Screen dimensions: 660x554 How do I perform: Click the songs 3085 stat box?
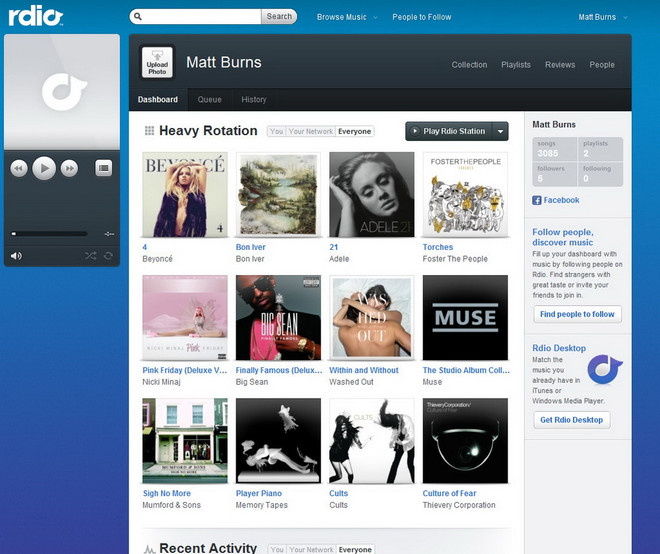pos(555,149)
